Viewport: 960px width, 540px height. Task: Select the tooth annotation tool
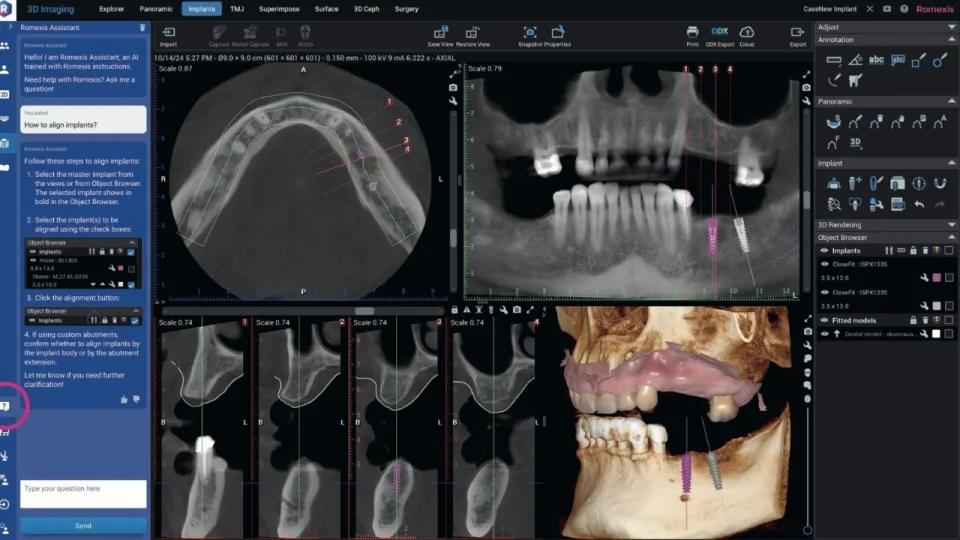[855, 80]
